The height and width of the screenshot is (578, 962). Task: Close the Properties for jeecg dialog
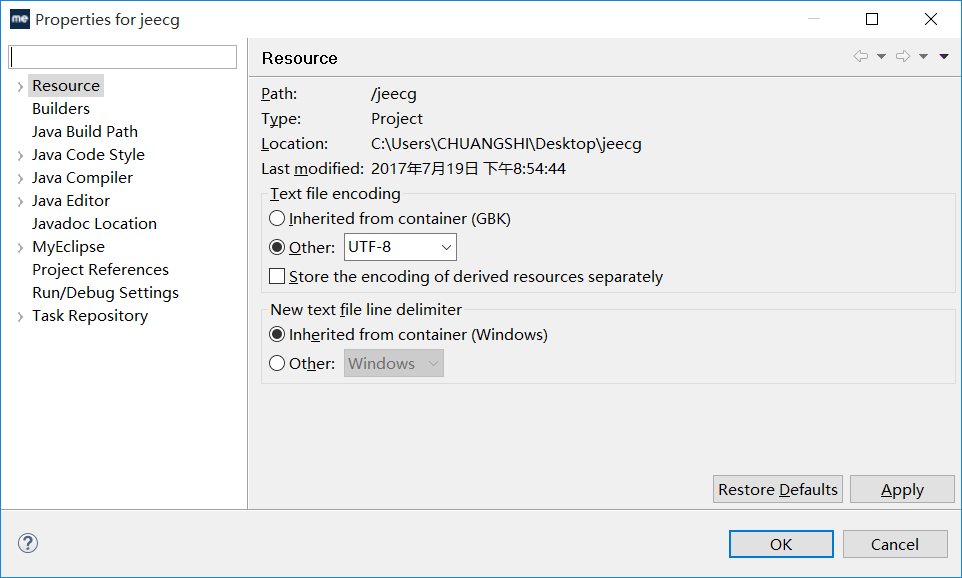point(931,19)
